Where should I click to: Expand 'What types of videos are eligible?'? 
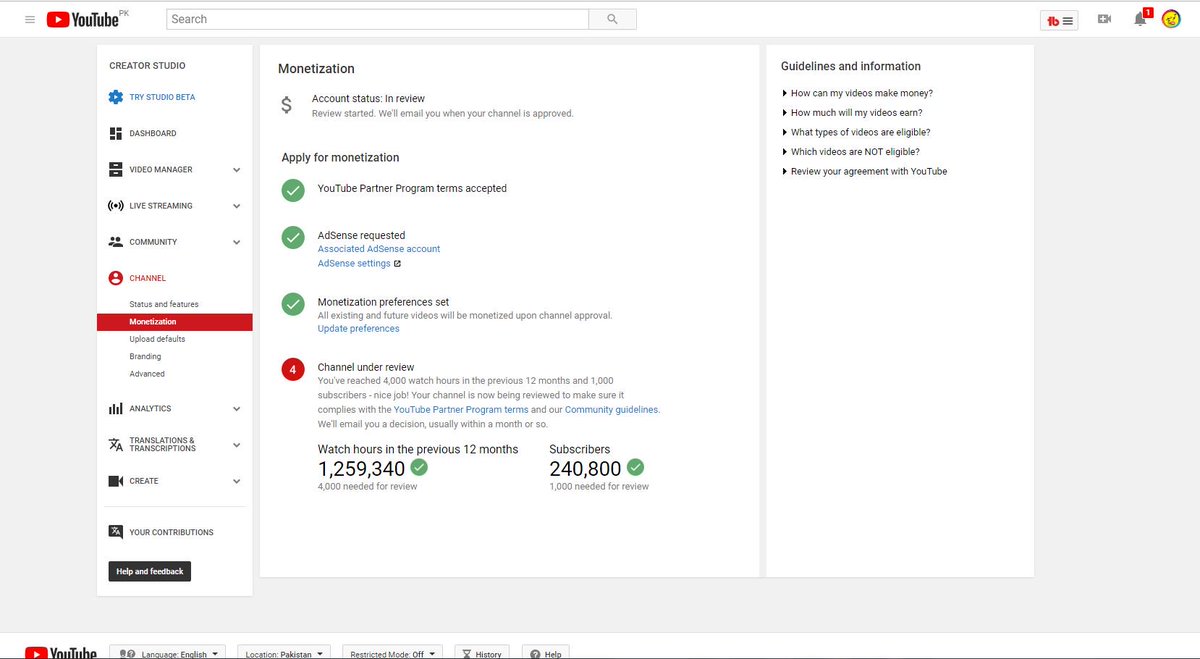tap(856, 132)
